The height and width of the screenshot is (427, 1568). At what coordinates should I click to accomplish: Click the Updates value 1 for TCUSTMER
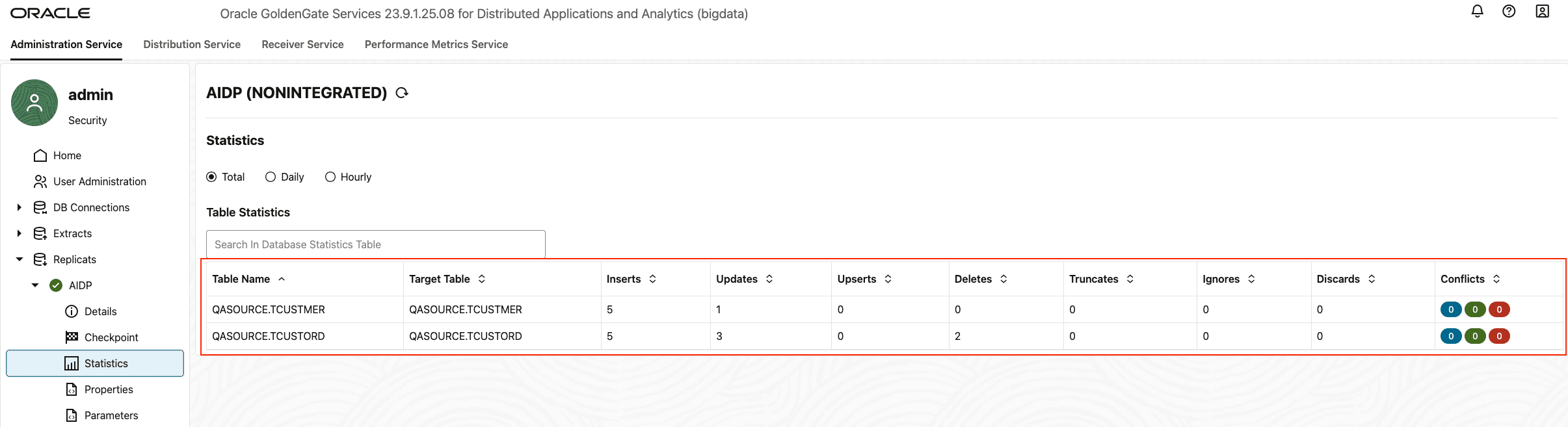point(719,309)
